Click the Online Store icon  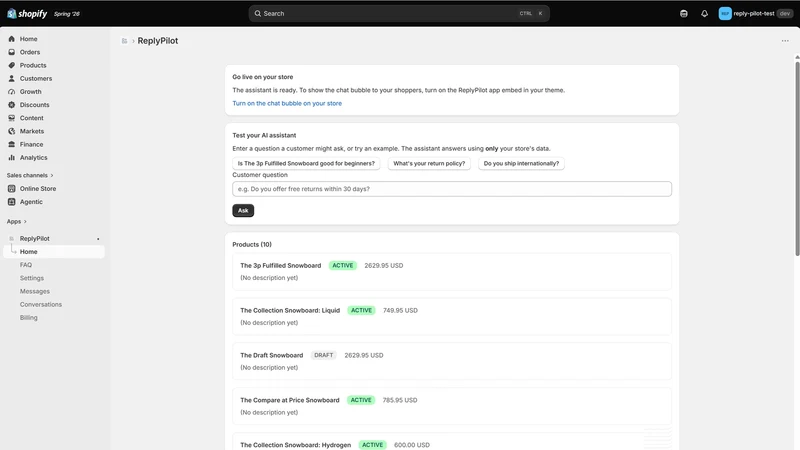(12, 189)
